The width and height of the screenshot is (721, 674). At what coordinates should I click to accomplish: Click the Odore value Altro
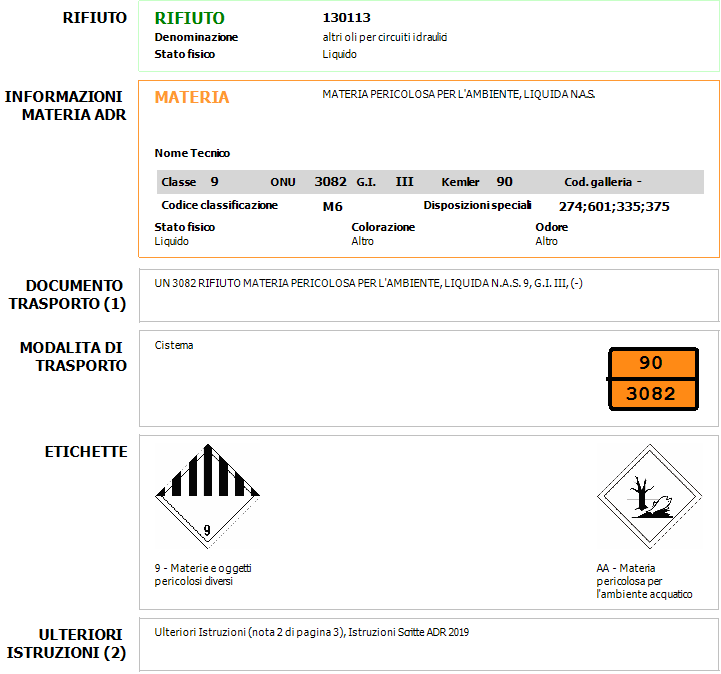546,241
